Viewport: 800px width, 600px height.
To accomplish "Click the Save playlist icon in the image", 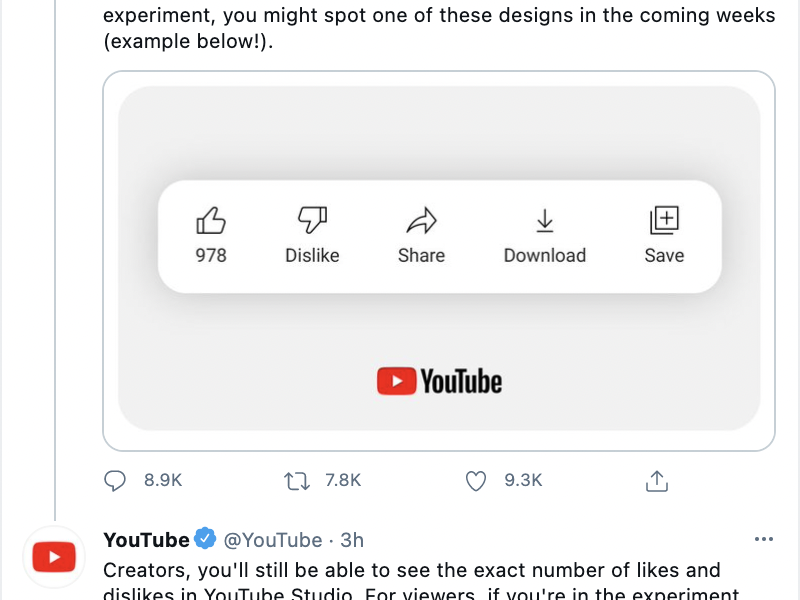I will tap(664, 220).
